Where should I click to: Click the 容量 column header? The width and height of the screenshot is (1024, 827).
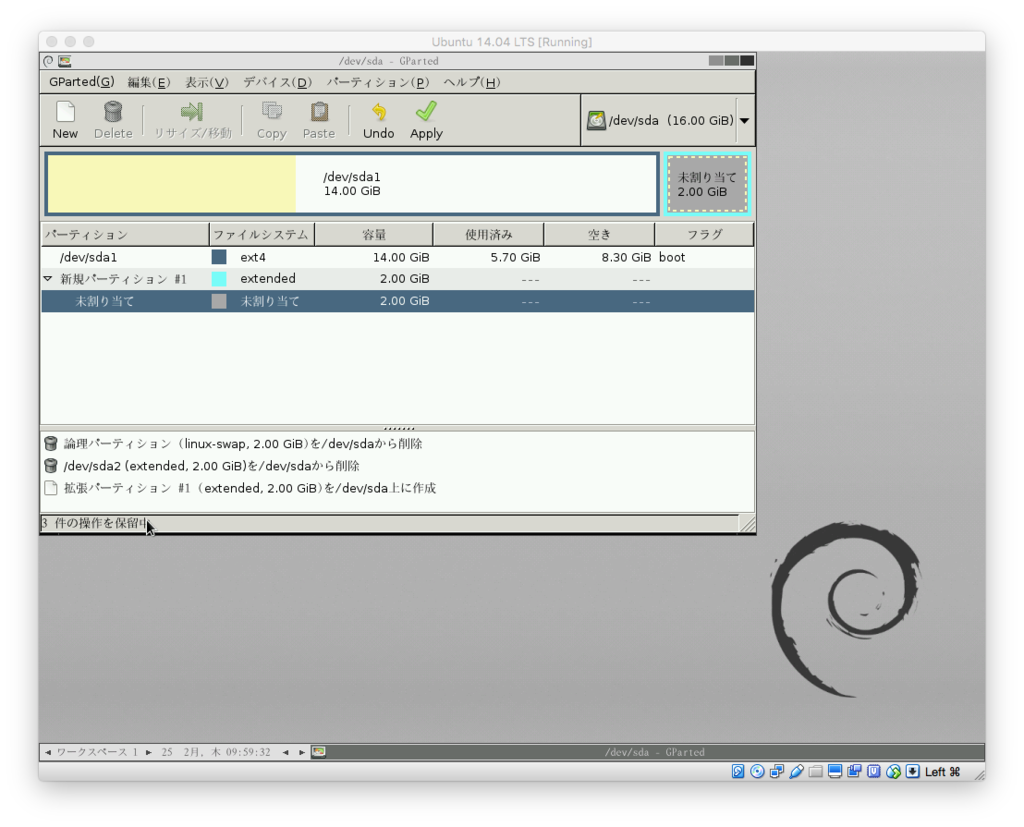[x=374, y=235]
